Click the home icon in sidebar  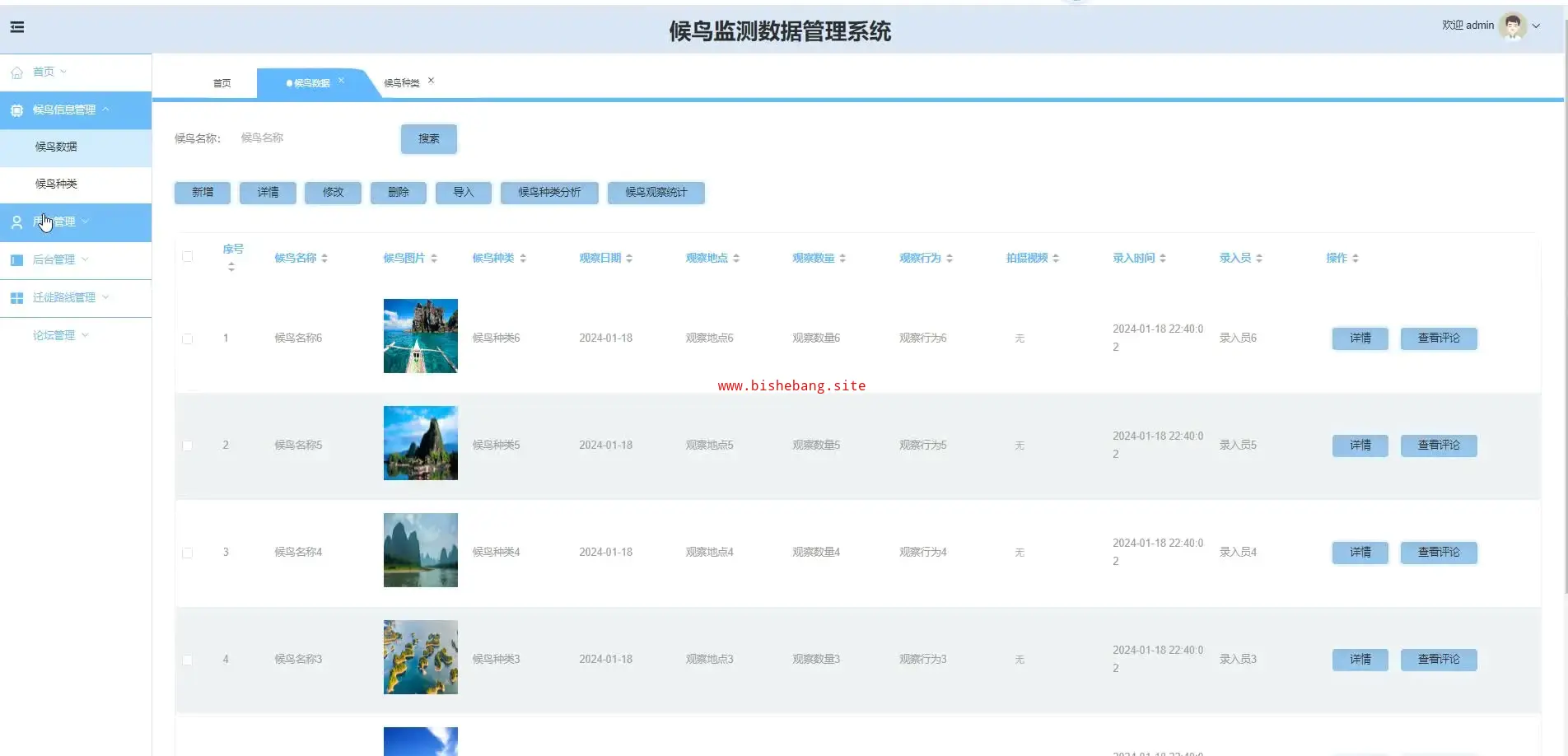pos(16,72)
